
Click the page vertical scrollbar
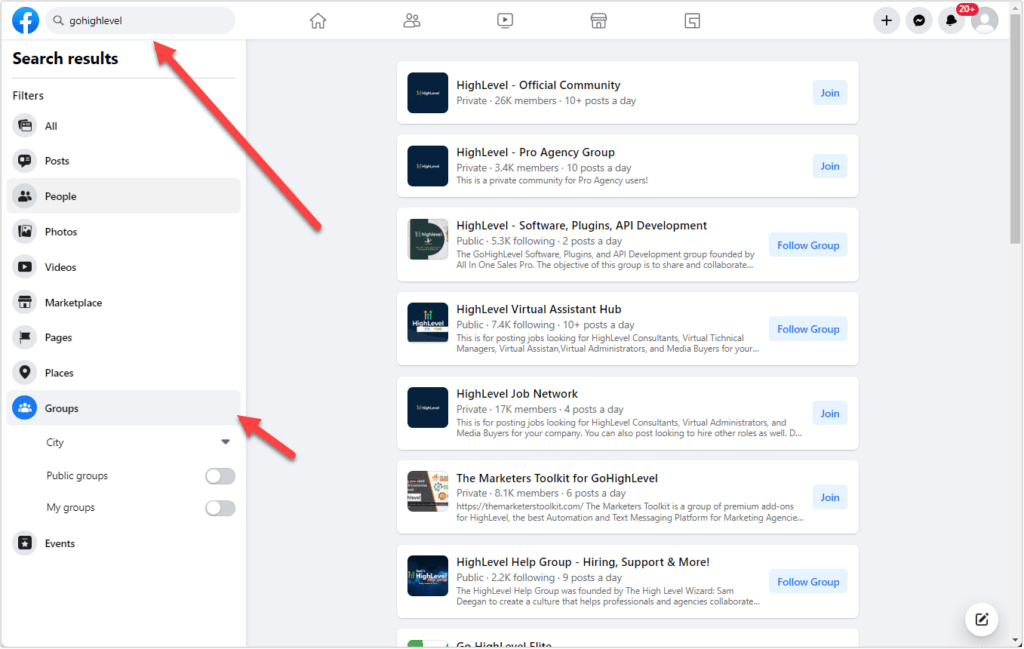coord(1015,131)
